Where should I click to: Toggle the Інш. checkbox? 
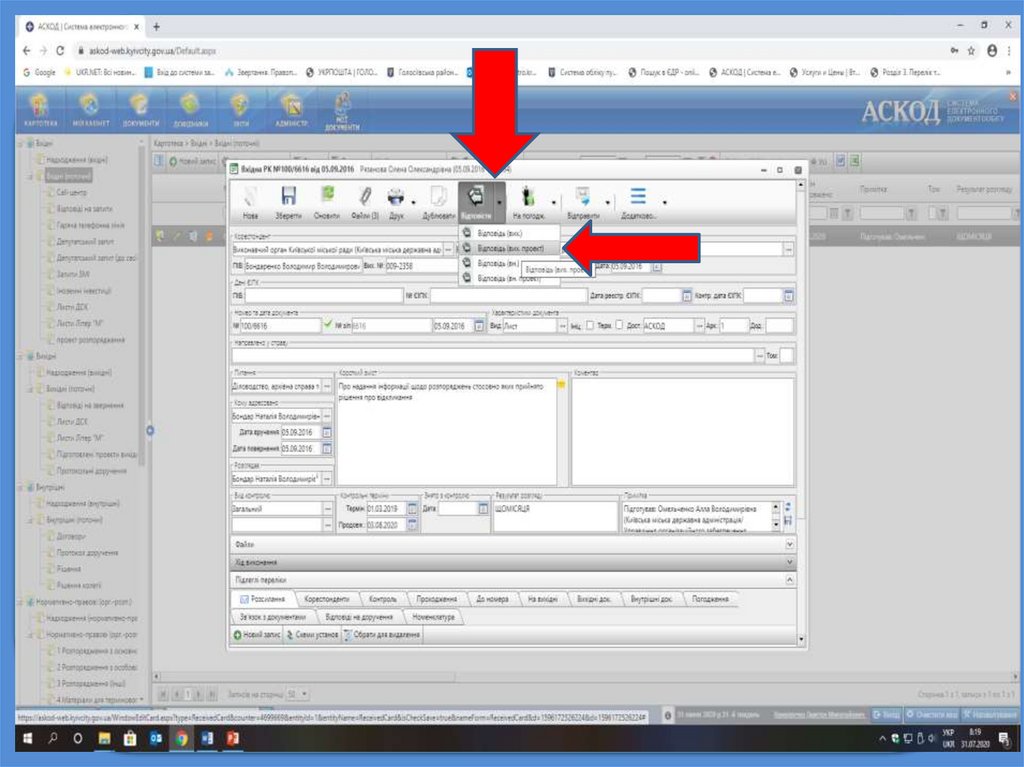coord(590,325)
